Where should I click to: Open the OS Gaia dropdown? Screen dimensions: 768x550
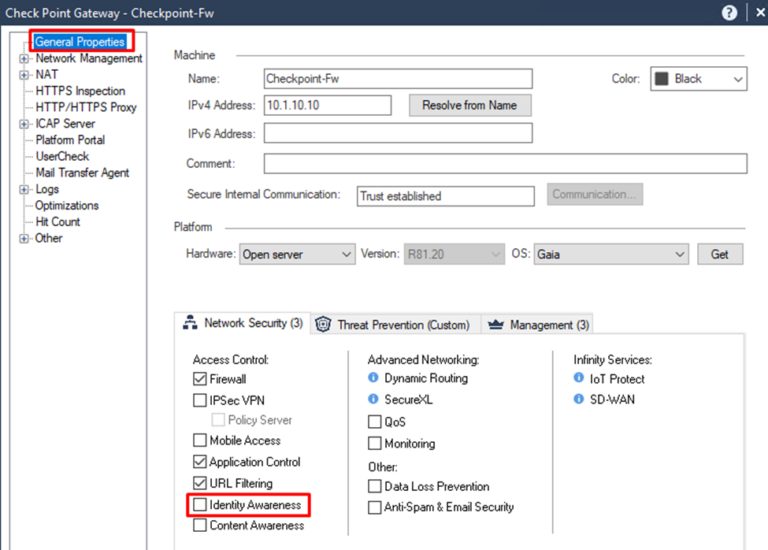[x=611, y=254]
